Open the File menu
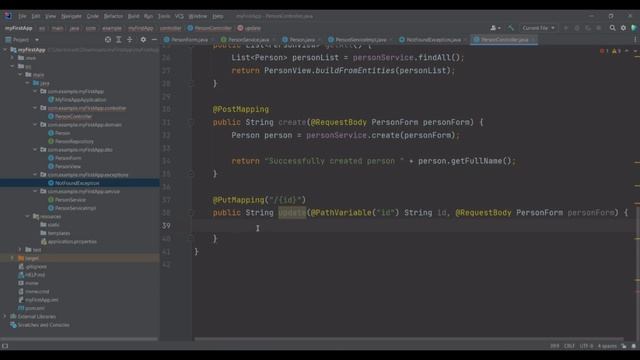 tap(22, 16)
